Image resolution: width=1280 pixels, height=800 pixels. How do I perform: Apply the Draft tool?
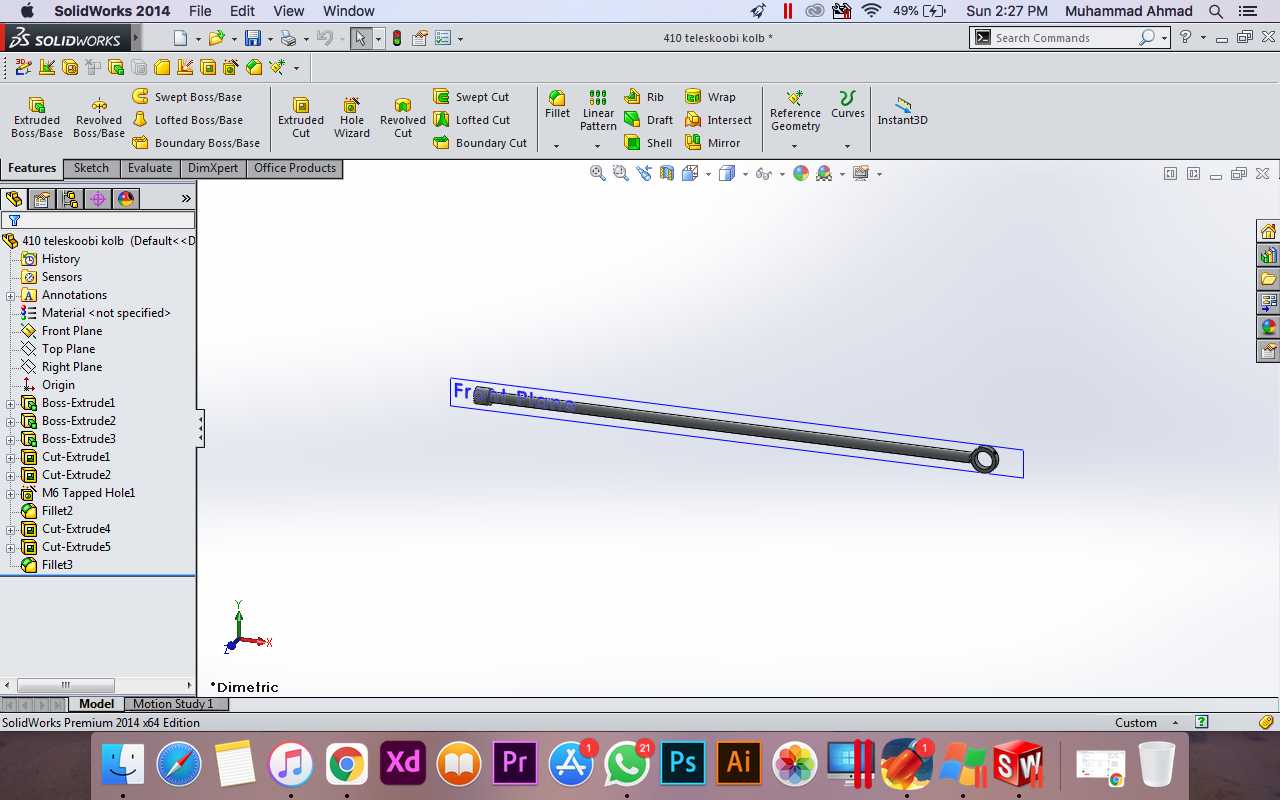click(648, 120)
